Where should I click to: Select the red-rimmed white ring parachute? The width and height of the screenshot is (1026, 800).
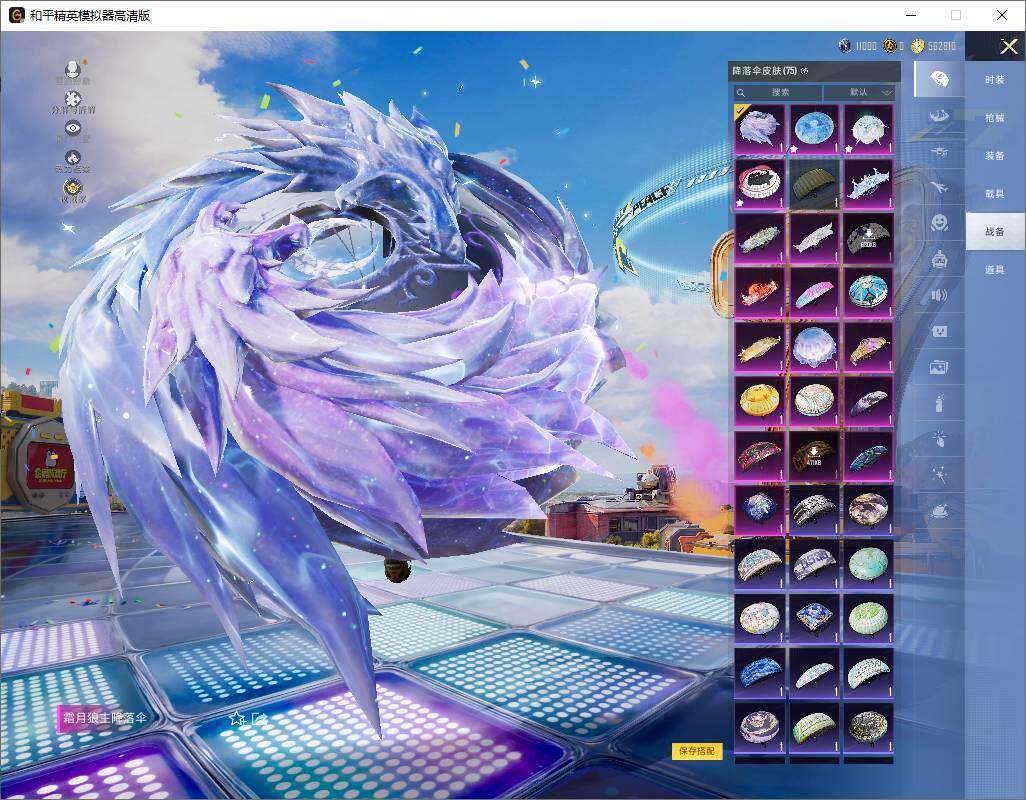tap(759, 183)
